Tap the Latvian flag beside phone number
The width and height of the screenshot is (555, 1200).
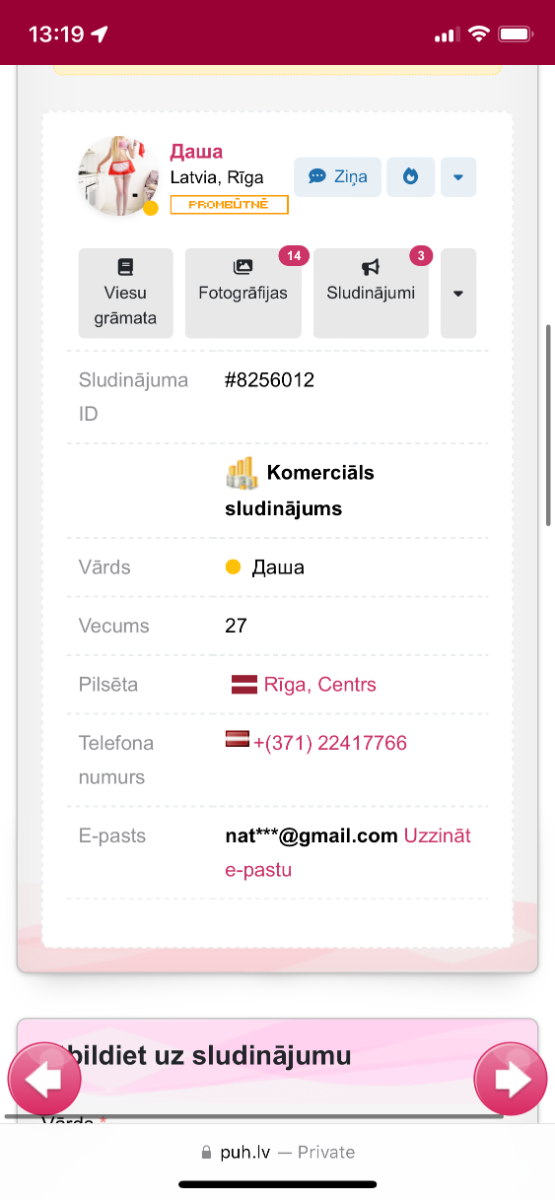click(x=237, y=740)
